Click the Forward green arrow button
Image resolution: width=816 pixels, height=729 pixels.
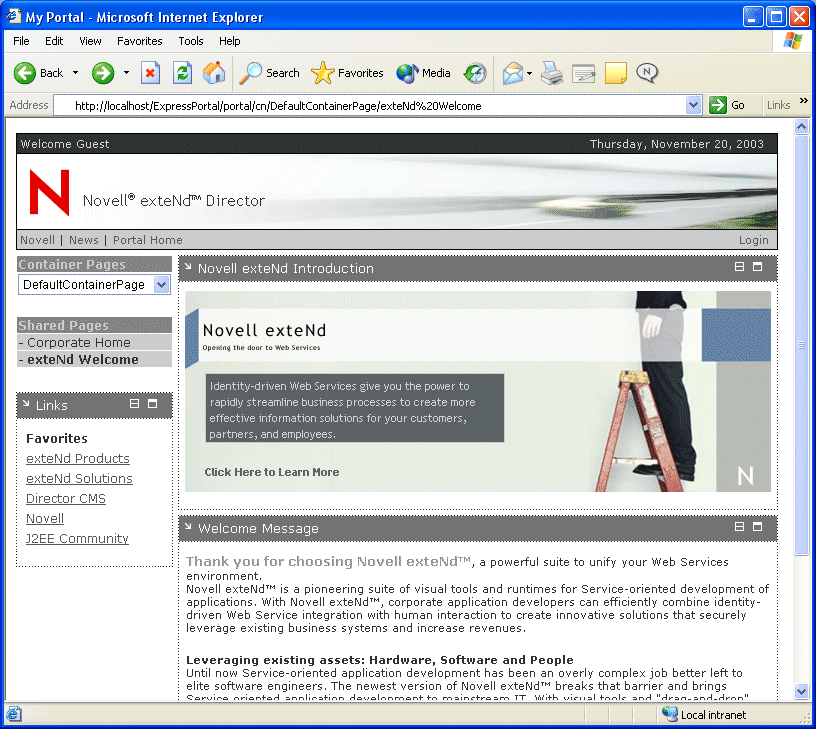point(103,73)
